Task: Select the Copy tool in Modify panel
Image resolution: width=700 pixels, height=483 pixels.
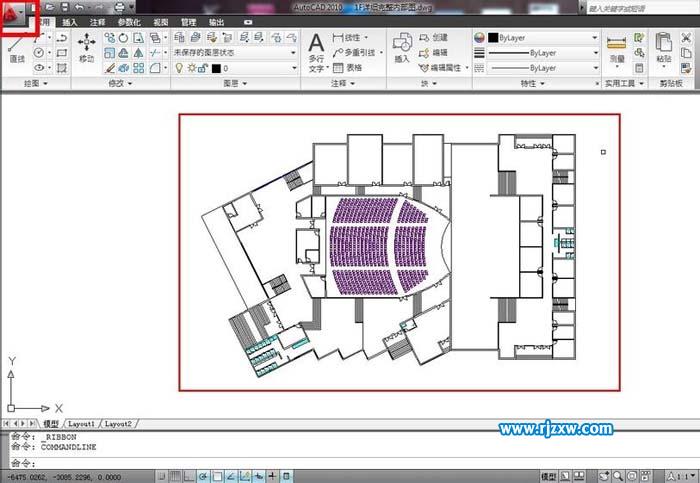Action: tap(109, 38)
